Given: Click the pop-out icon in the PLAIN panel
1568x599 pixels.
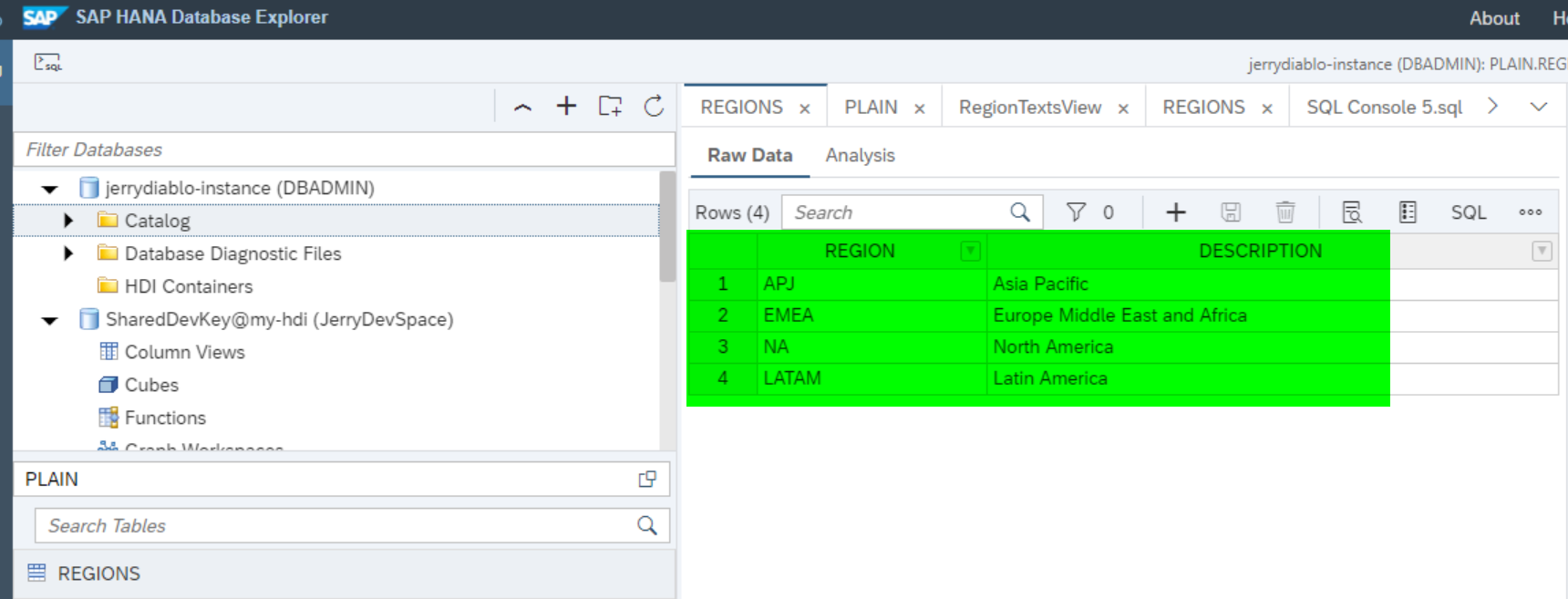Looking at the screenshot, I should point(647,479).
